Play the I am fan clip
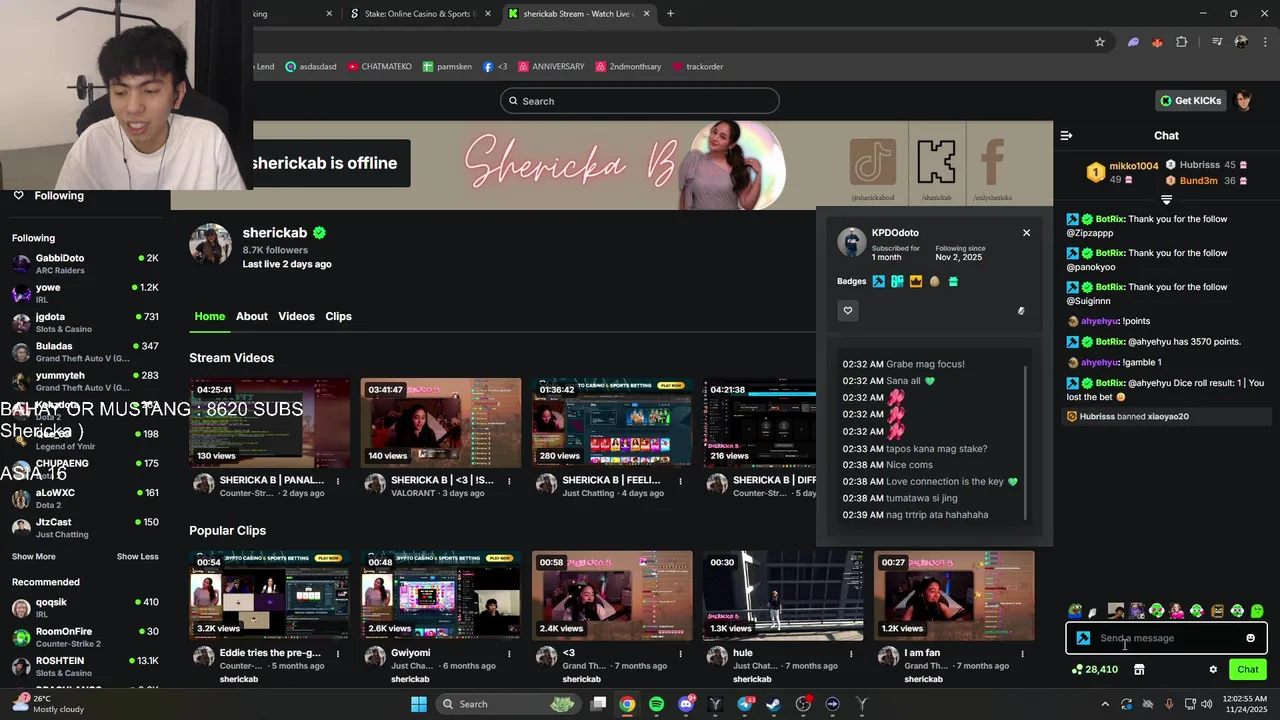 click(954, 596)
